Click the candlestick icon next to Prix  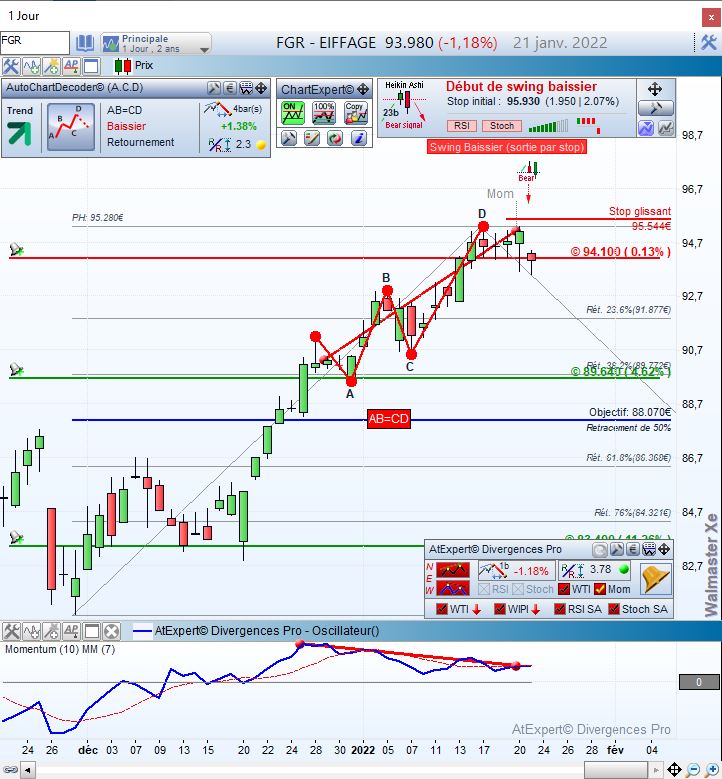[x=123, y=66]
